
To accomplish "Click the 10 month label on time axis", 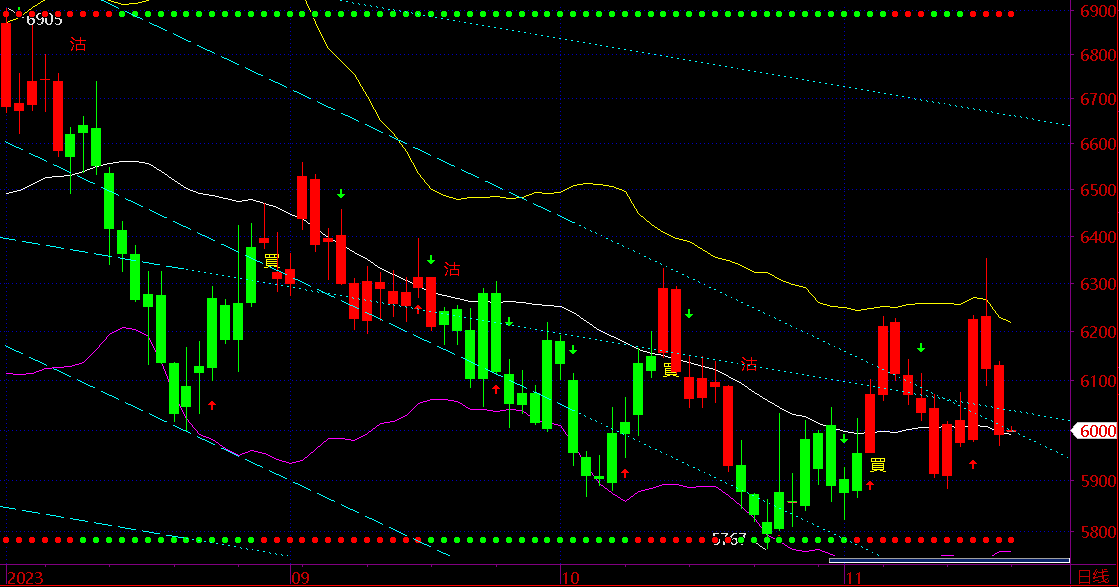I will pyautogui.click(x=569, y=578).
